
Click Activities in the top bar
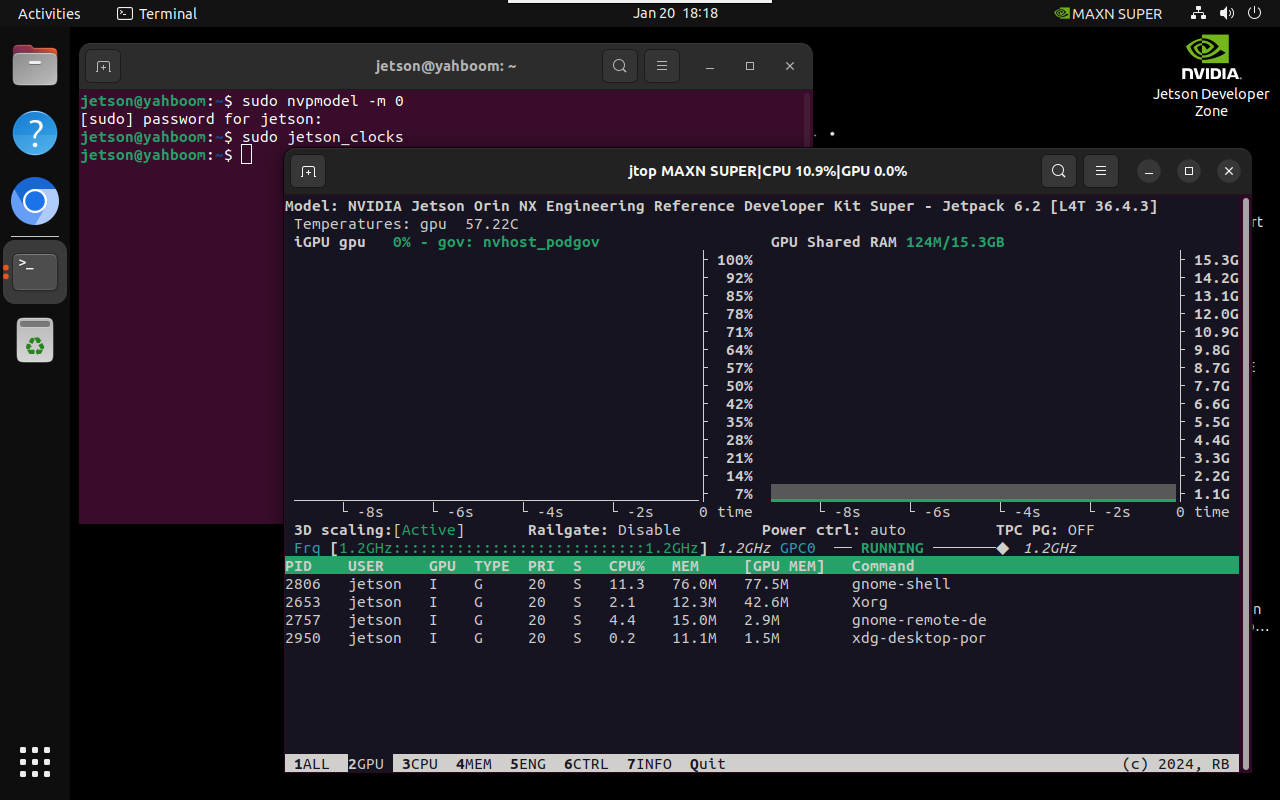pos(49,14)
